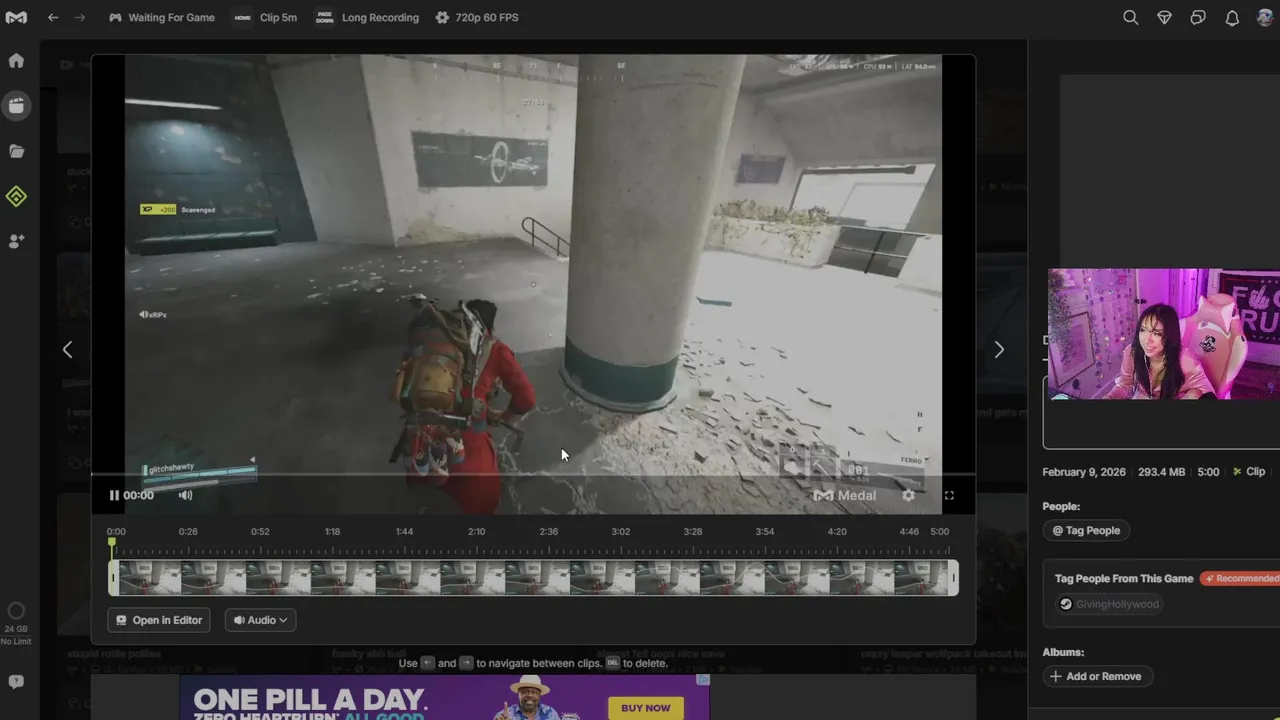Open the Medal logo home menu

tap(16, 17)
